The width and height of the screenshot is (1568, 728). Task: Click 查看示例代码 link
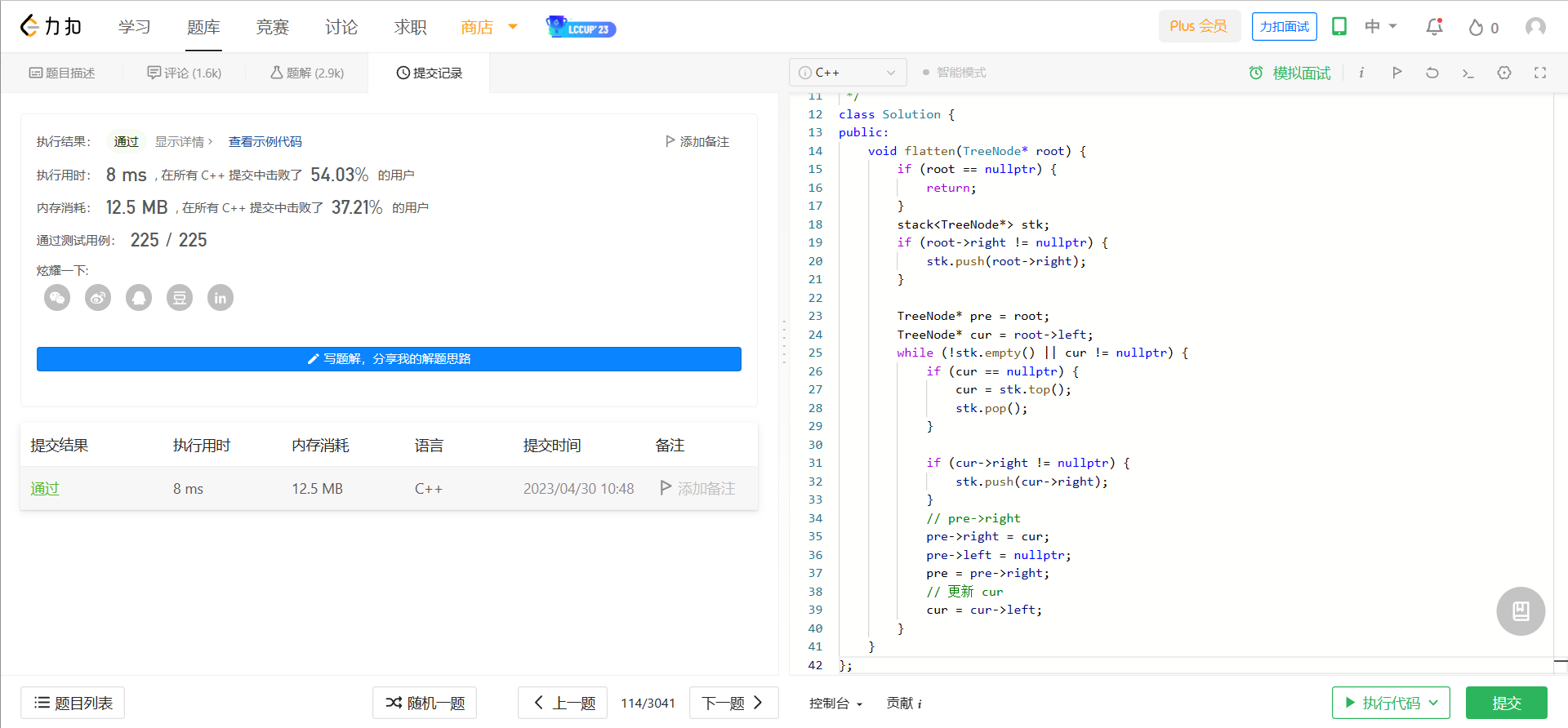[x=265, y=142]
